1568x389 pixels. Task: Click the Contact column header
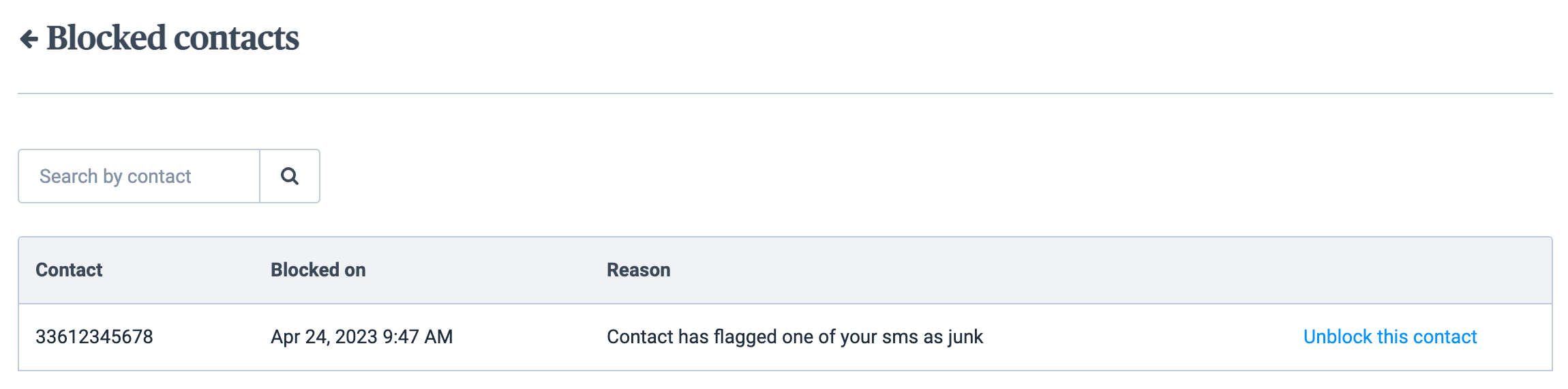[x=69, y=270]
